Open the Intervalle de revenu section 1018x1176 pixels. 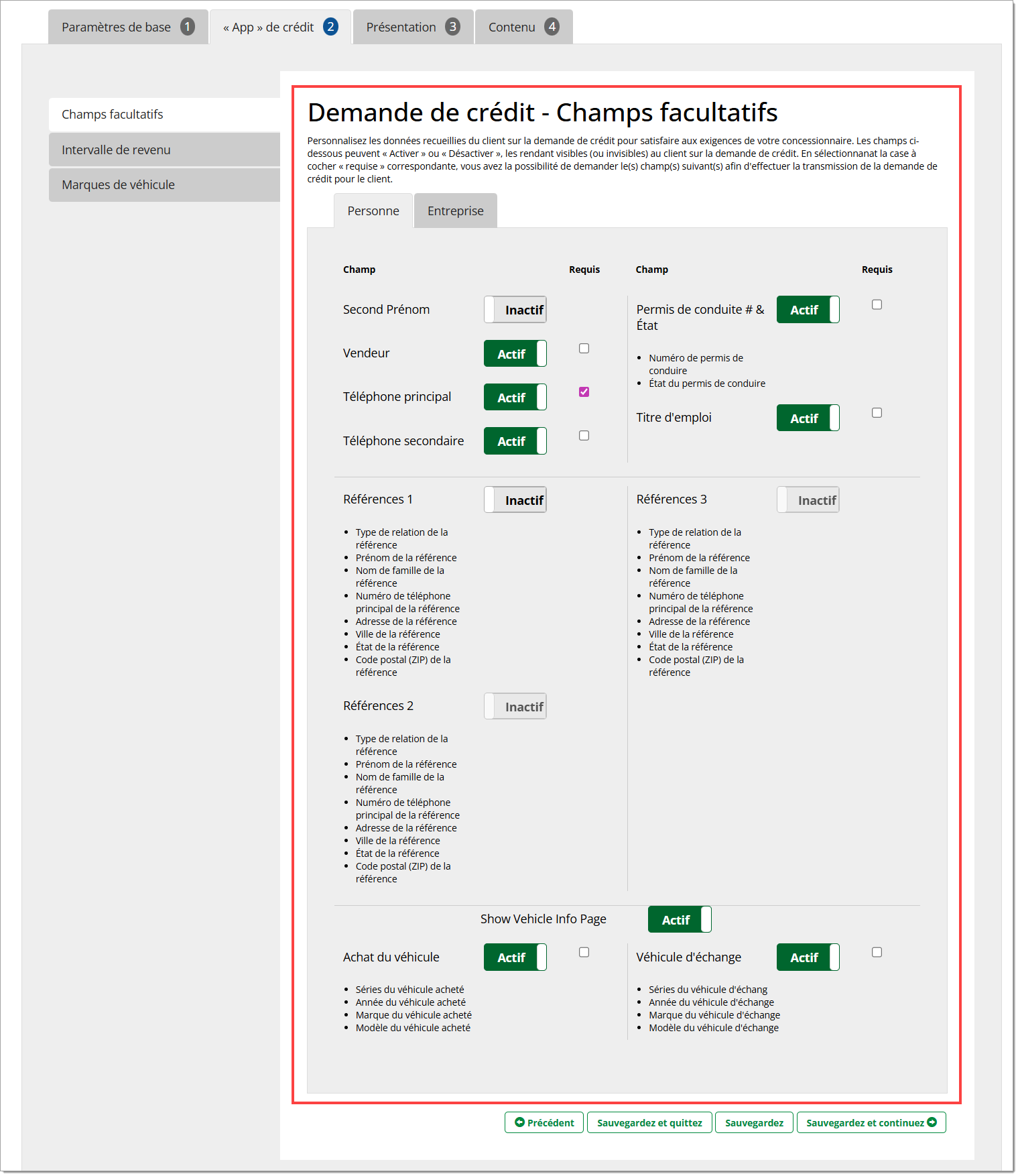tap(164, 150)
